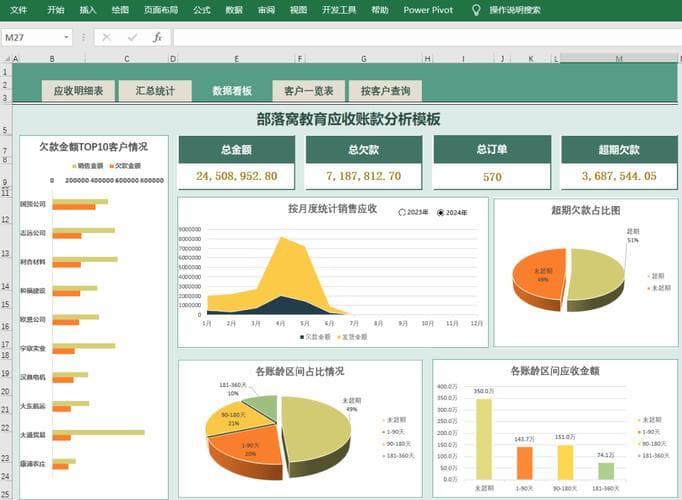Viewport: 682px width, 500px height.
Task: Select column M header
Action: coord(619,59)
